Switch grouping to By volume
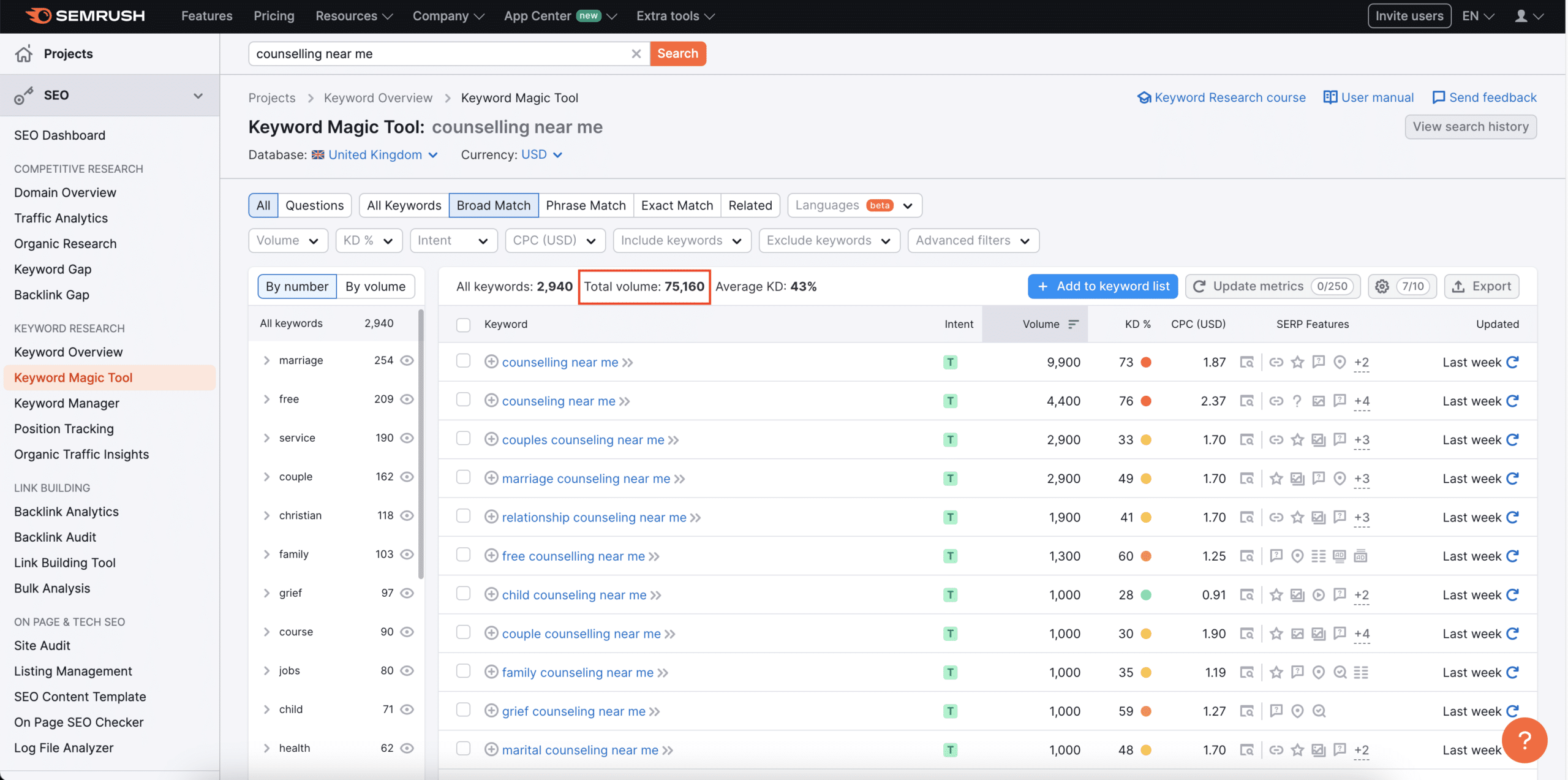This screenshot has width=1568, height=780. (375, 287)
